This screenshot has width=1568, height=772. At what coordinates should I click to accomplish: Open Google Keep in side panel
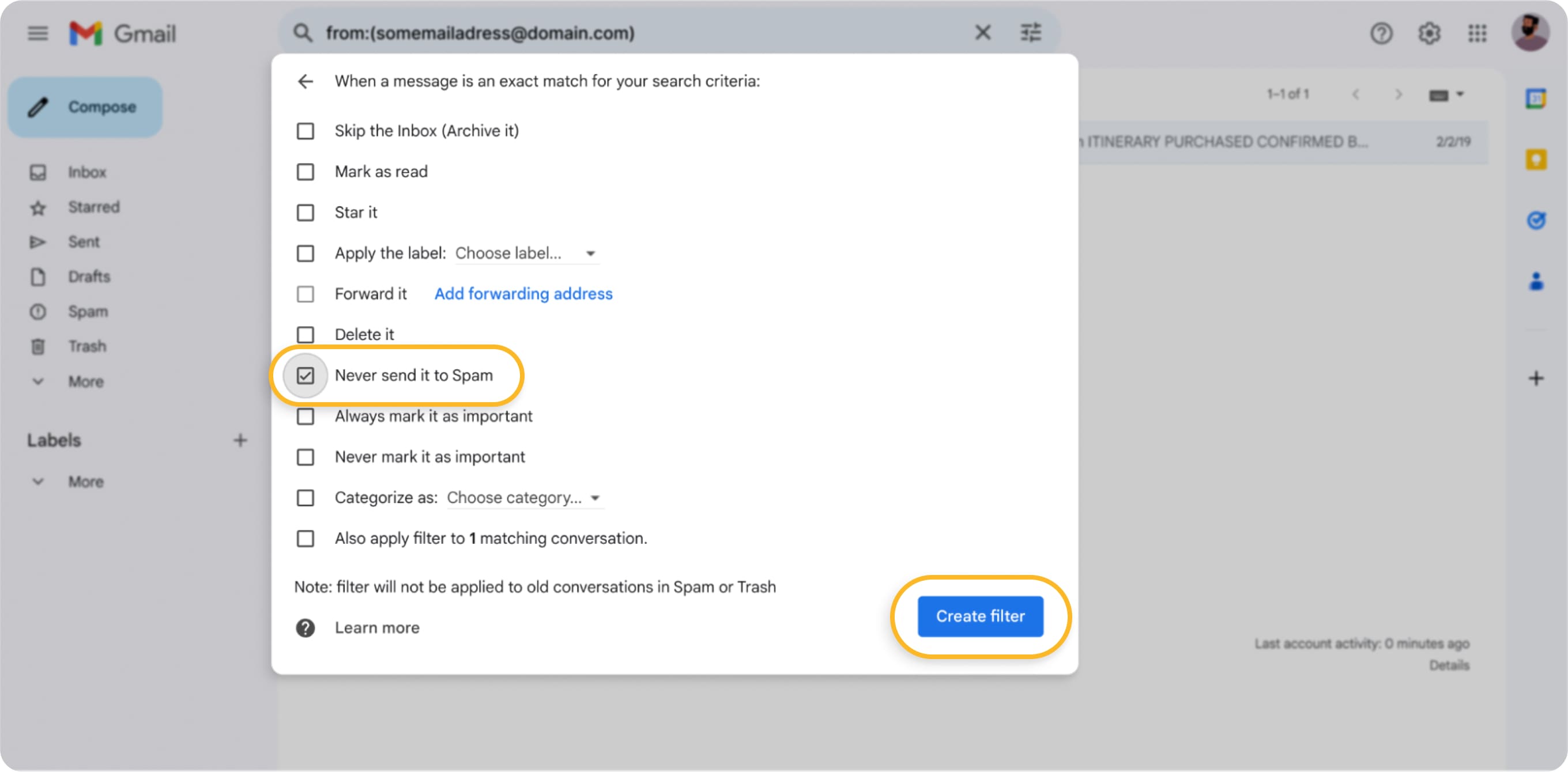[x=1536, y=160]
